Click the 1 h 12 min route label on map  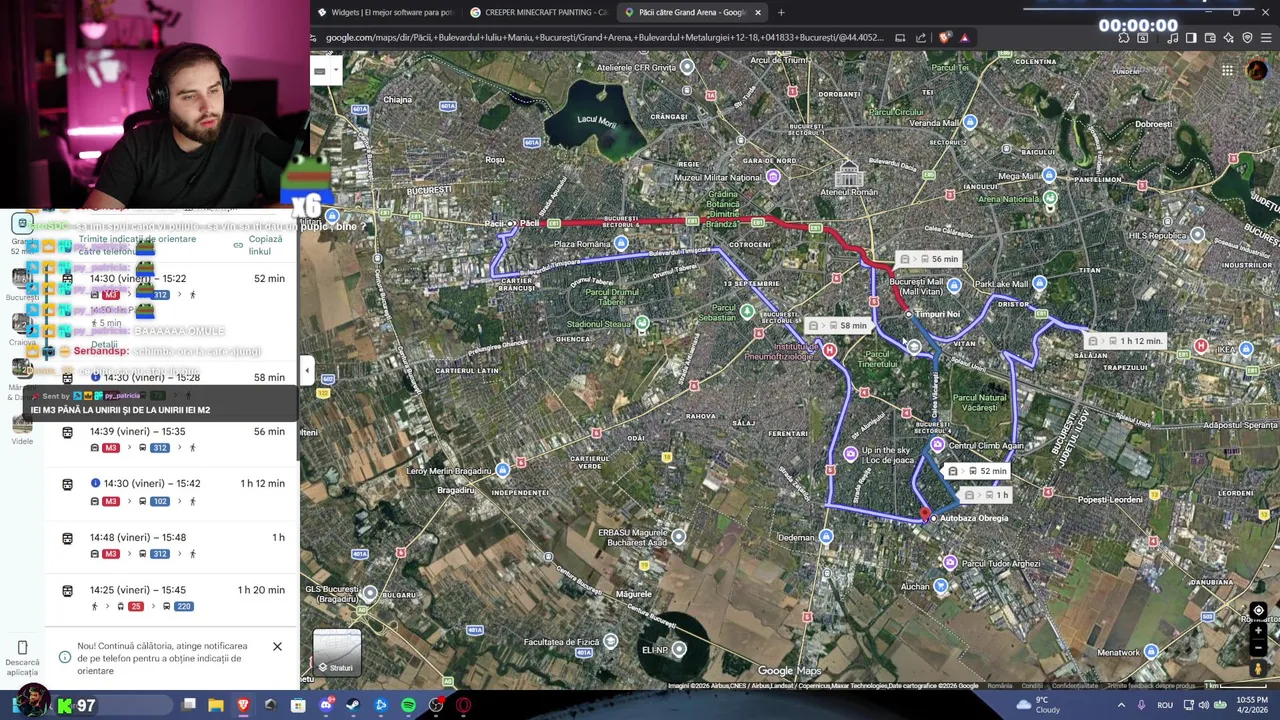(x=1128, y=341)
